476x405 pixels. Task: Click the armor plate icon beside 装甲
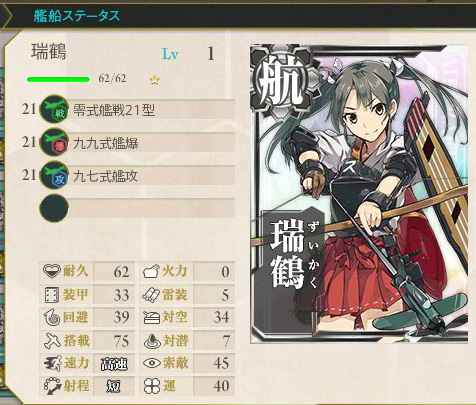coord(52,295)
